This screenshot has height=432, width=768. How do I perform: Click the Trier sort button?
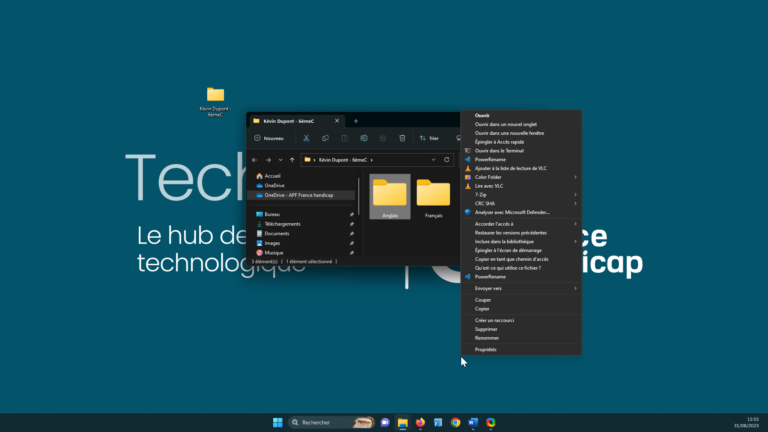(x=429, y=138)
